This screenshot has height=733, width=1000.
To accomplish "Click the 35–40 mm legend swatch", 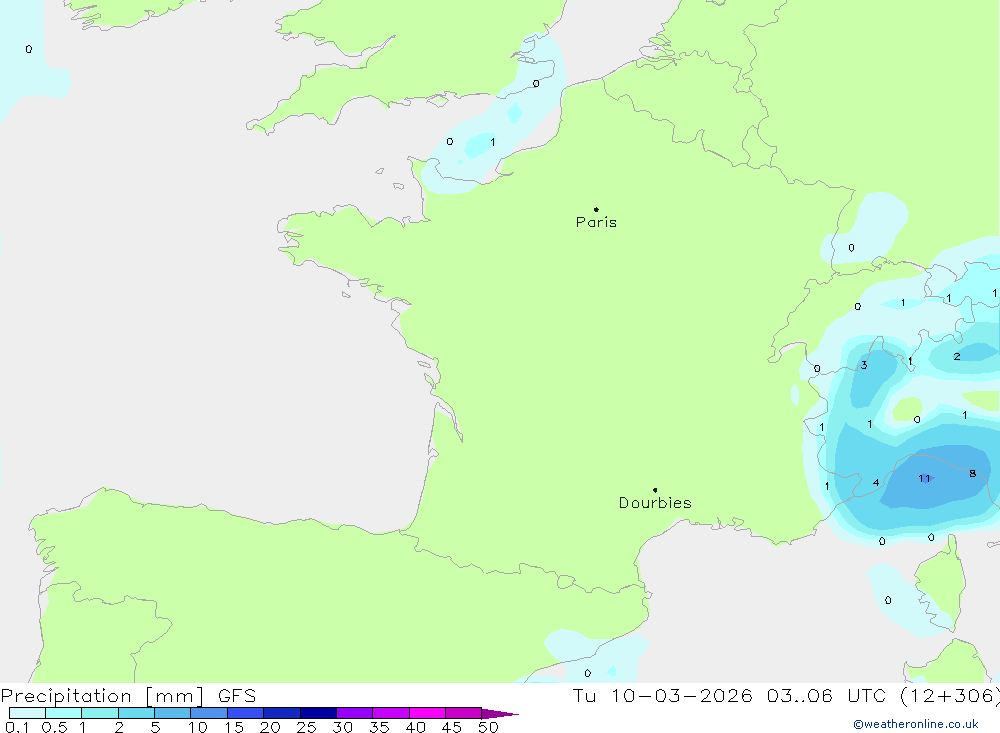I will click(x=391, y=713).
